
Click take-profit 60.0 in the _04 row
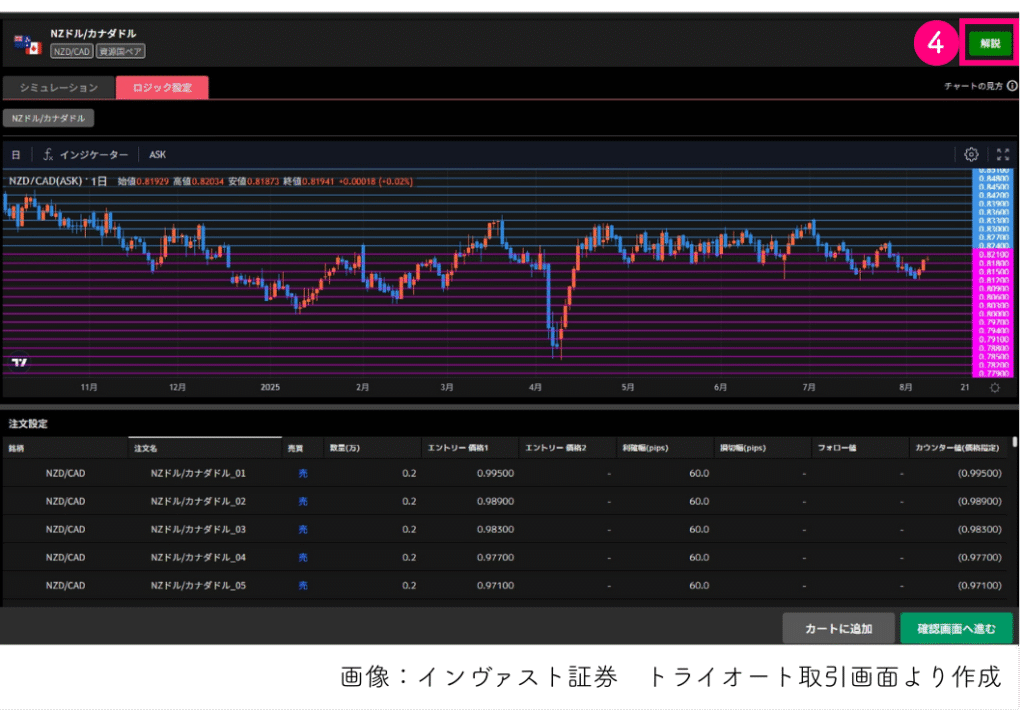[x=699, y=558]
